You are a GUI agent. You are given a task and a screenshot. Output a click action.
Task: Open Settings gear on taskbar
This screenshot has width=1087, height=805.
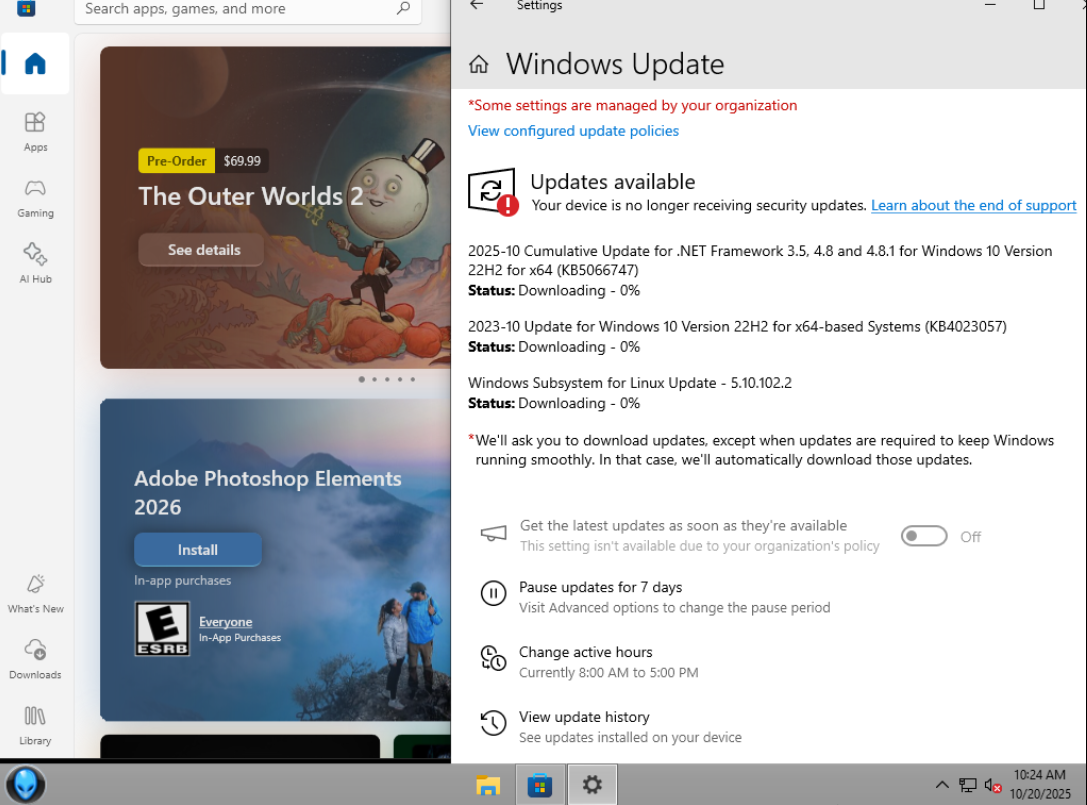592,785
